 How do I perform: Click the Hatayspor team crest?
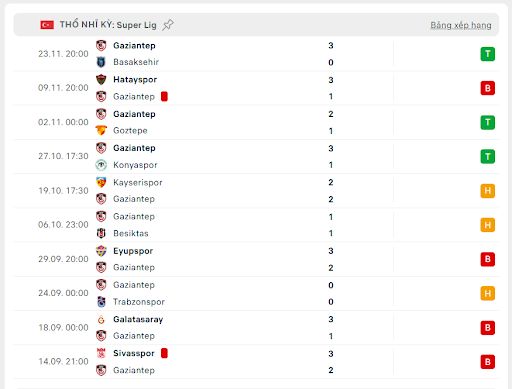pos(101,80)
